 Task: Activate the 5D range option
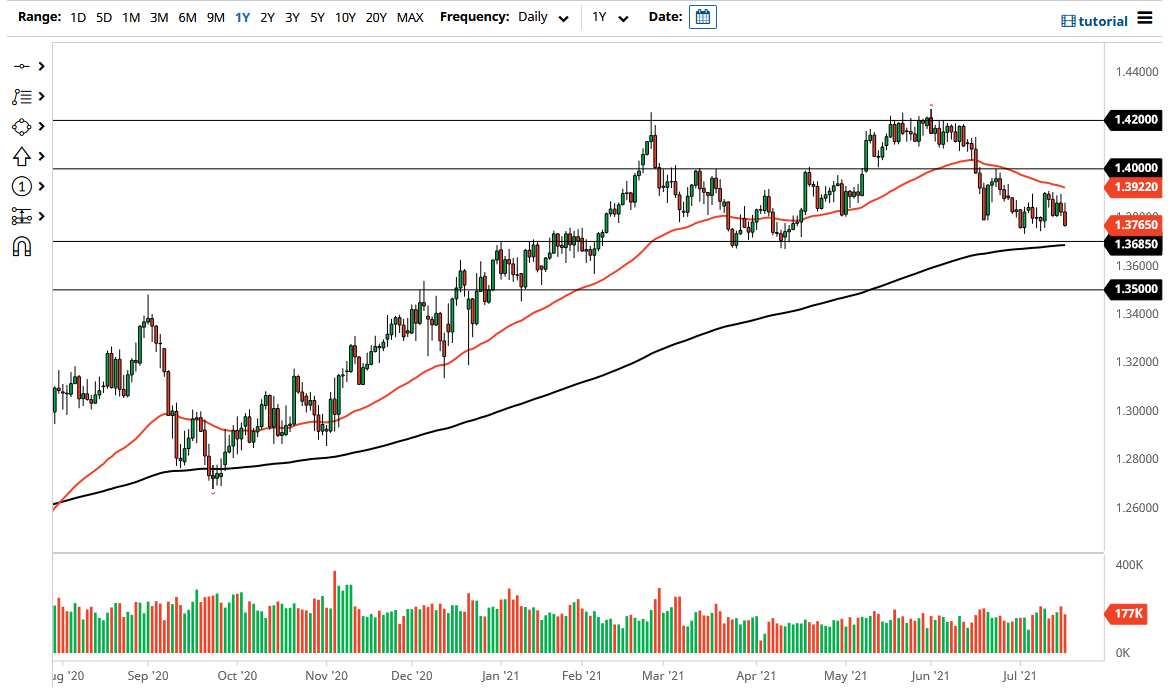point(103,17)
